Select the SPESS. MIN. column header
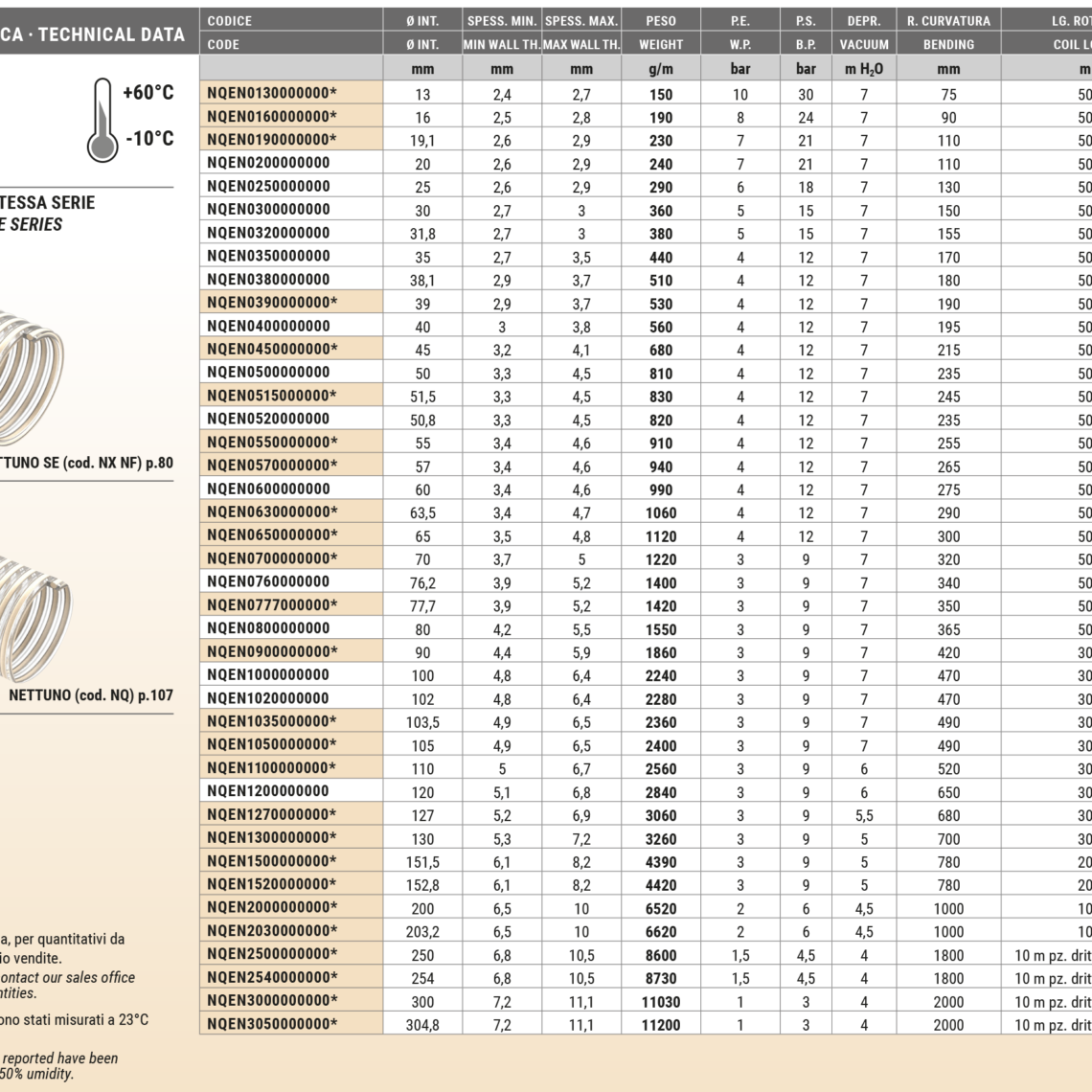This screenshot has width=1092, height=1092. 501,20
